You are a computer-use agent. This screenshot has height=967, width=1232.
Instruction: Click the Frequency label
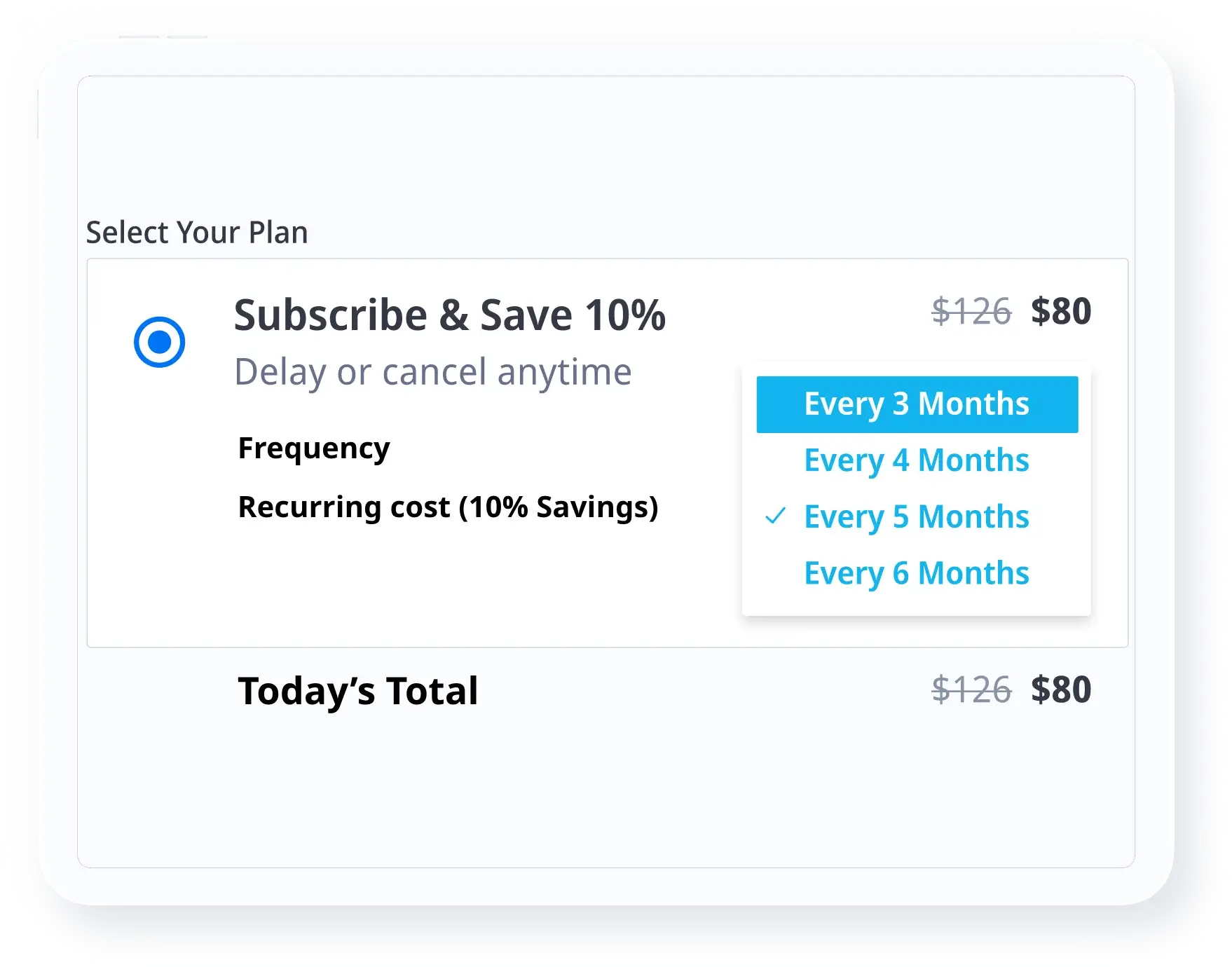click(x=314, y=448)
